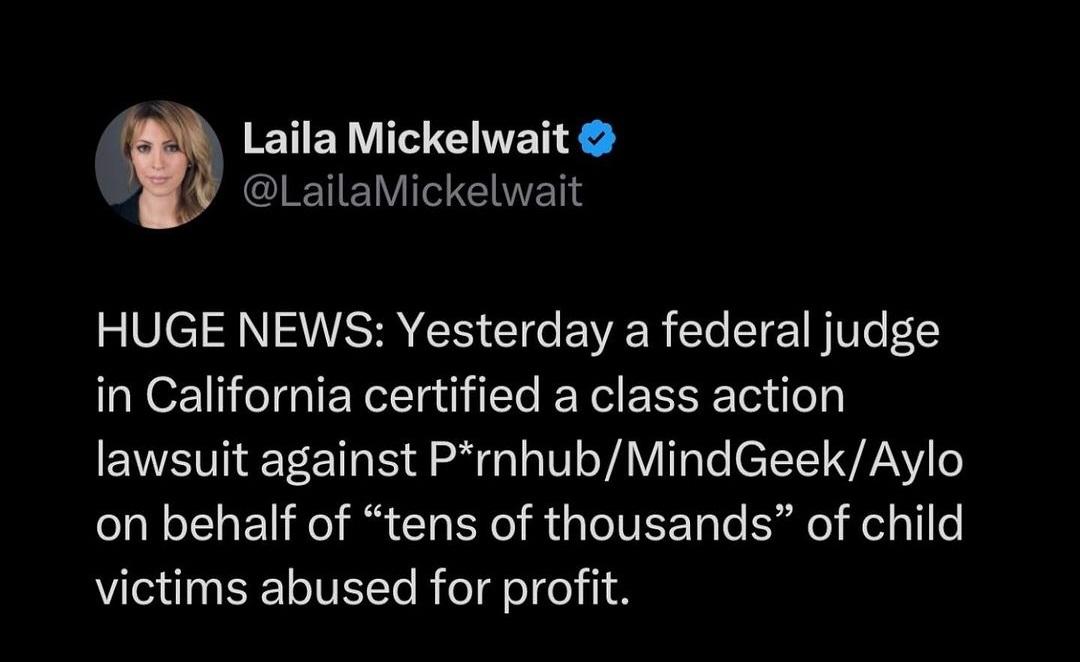1080x662 pixels.
Task: Click the word "victims"
Action: pos(172,588)
